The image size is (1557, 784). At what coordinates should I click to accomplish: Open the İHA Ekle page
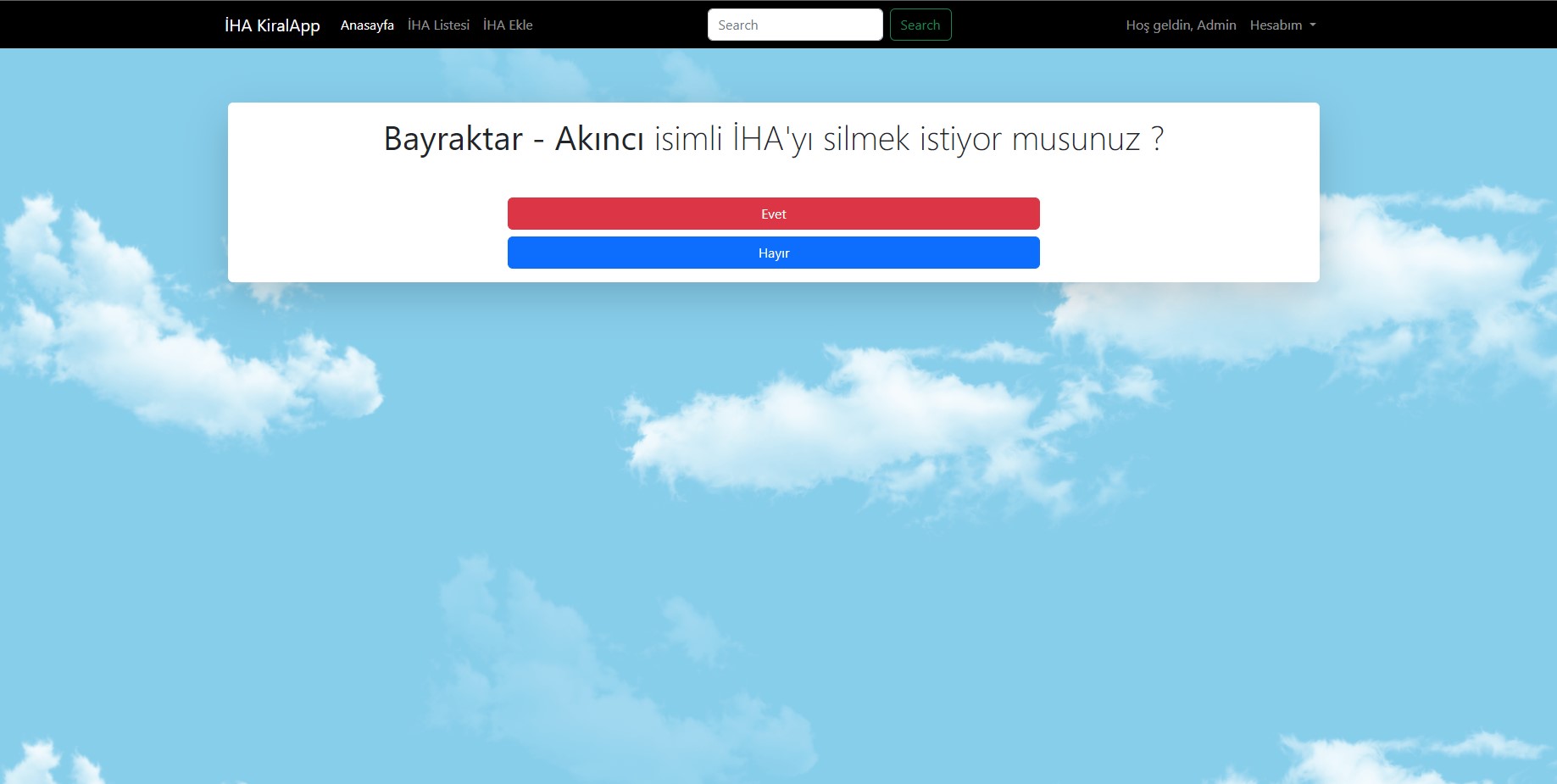point(507,25)
